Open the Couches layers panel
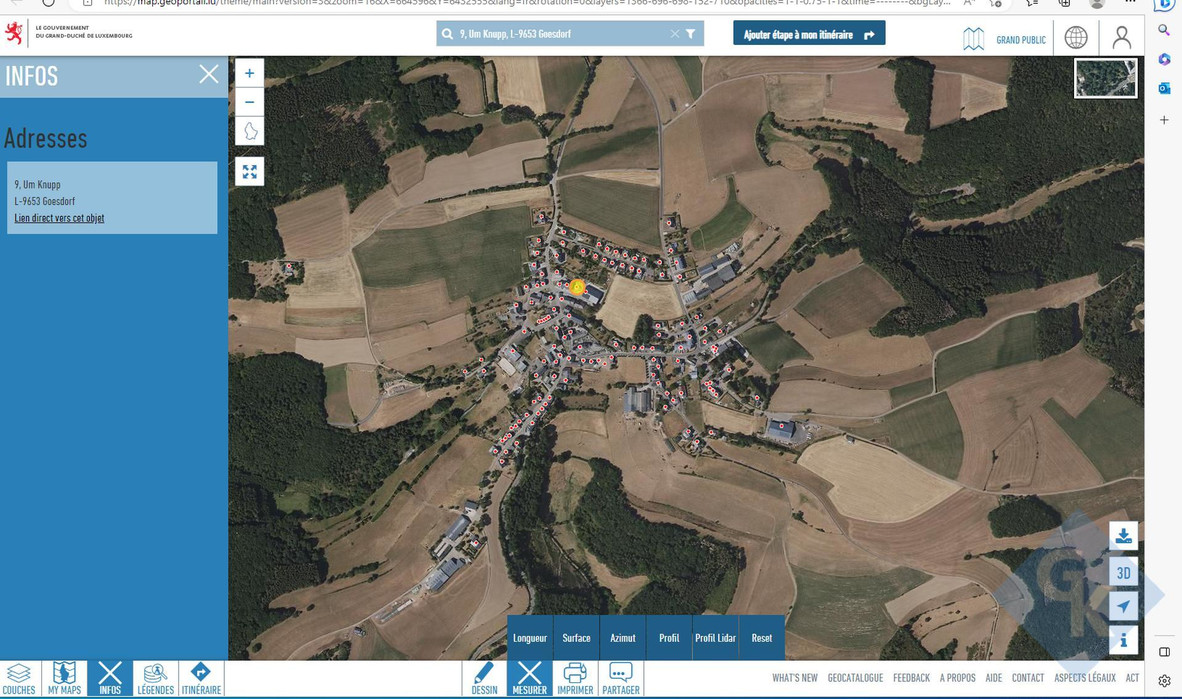The image size is (1182, 699). 19,678
